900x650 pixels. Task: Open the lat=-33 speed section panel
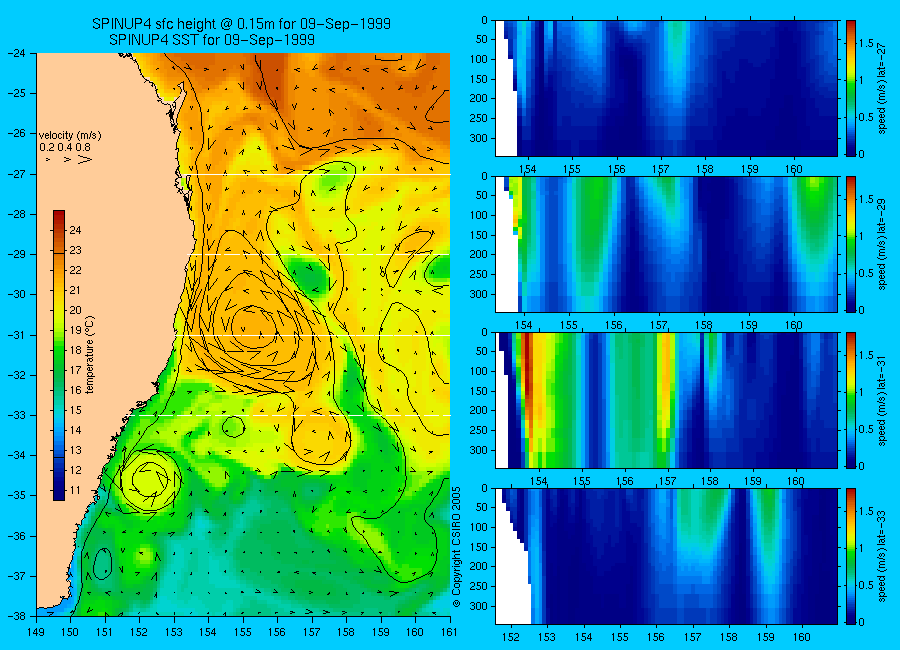(x=666, y=556)
